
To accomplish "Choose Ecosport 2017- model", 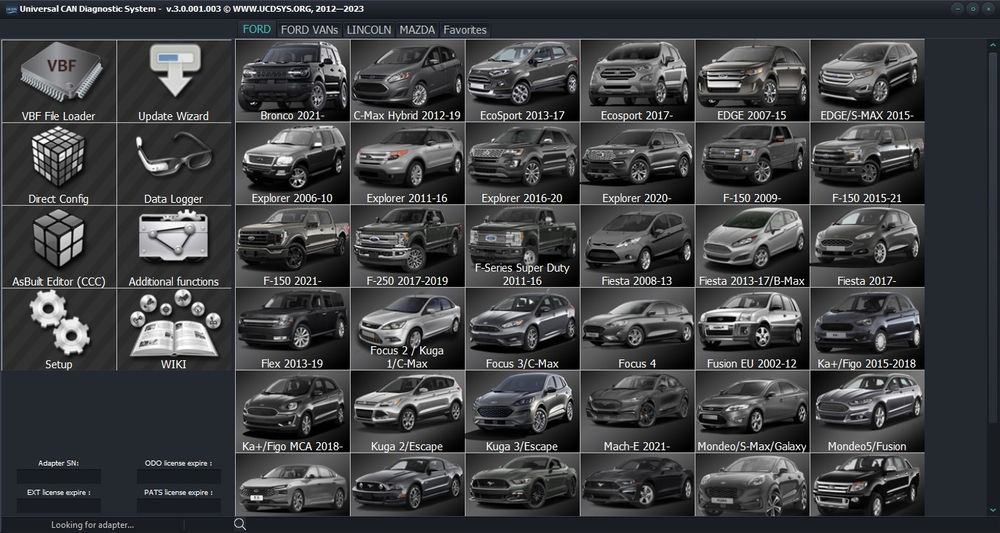I will click(x=637, y=81).
